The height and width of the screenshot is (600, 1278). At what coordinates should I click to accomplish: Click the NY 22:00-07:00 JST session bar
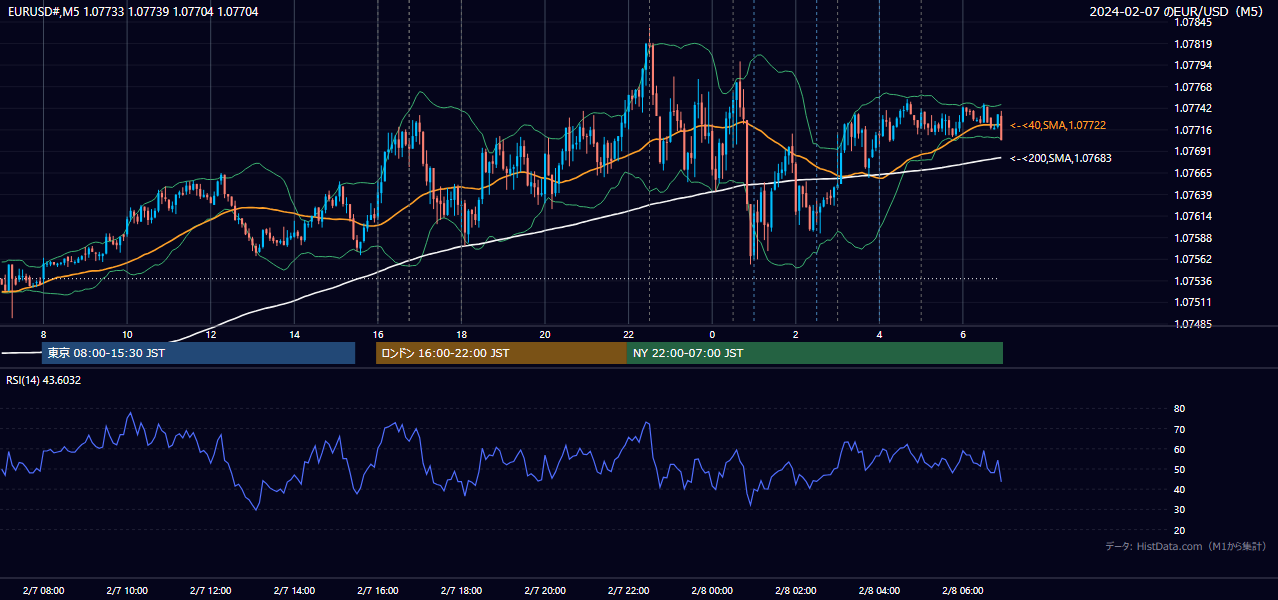[815, 353]
